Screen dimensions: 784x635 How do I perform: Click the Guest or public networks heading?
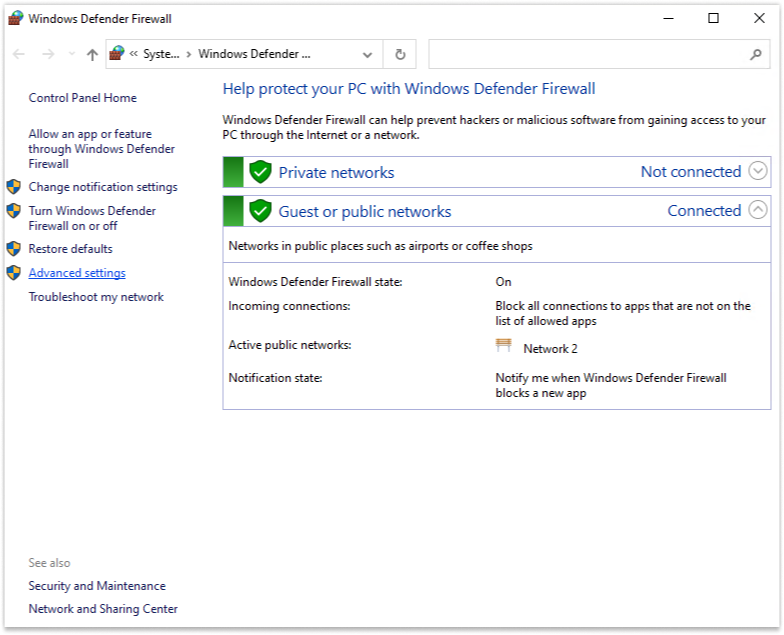pyautogui.click(x=365, y=212)
